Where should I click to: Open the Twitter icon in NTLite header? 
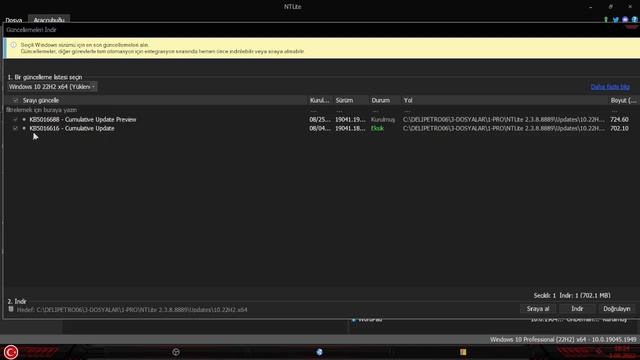click(616, 20)
